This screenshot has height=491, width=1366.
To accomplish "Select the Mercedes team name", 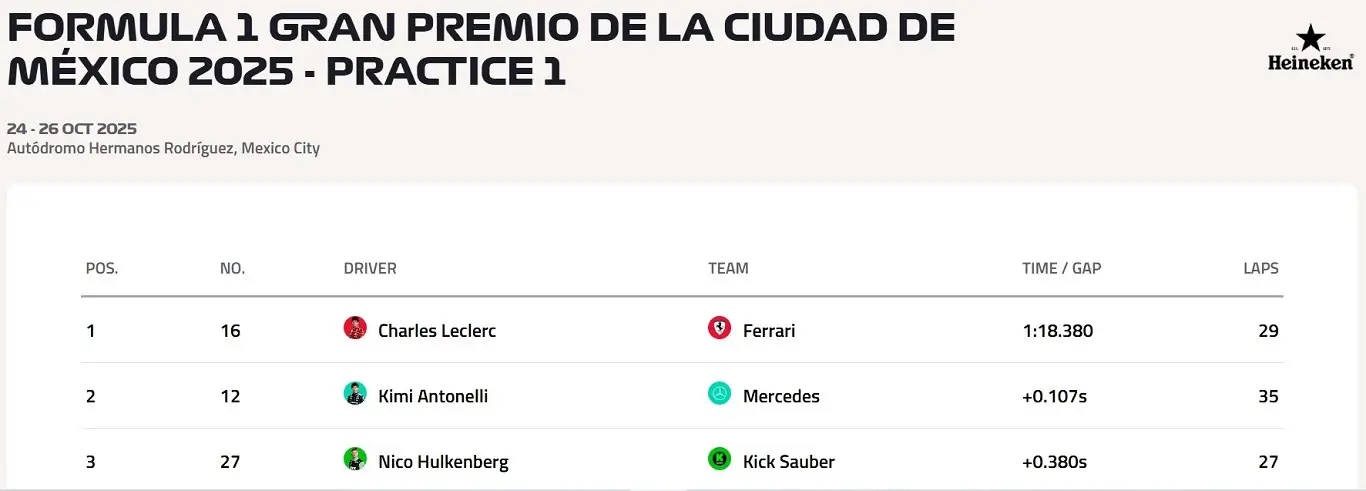I will click(x=781, y=396).
